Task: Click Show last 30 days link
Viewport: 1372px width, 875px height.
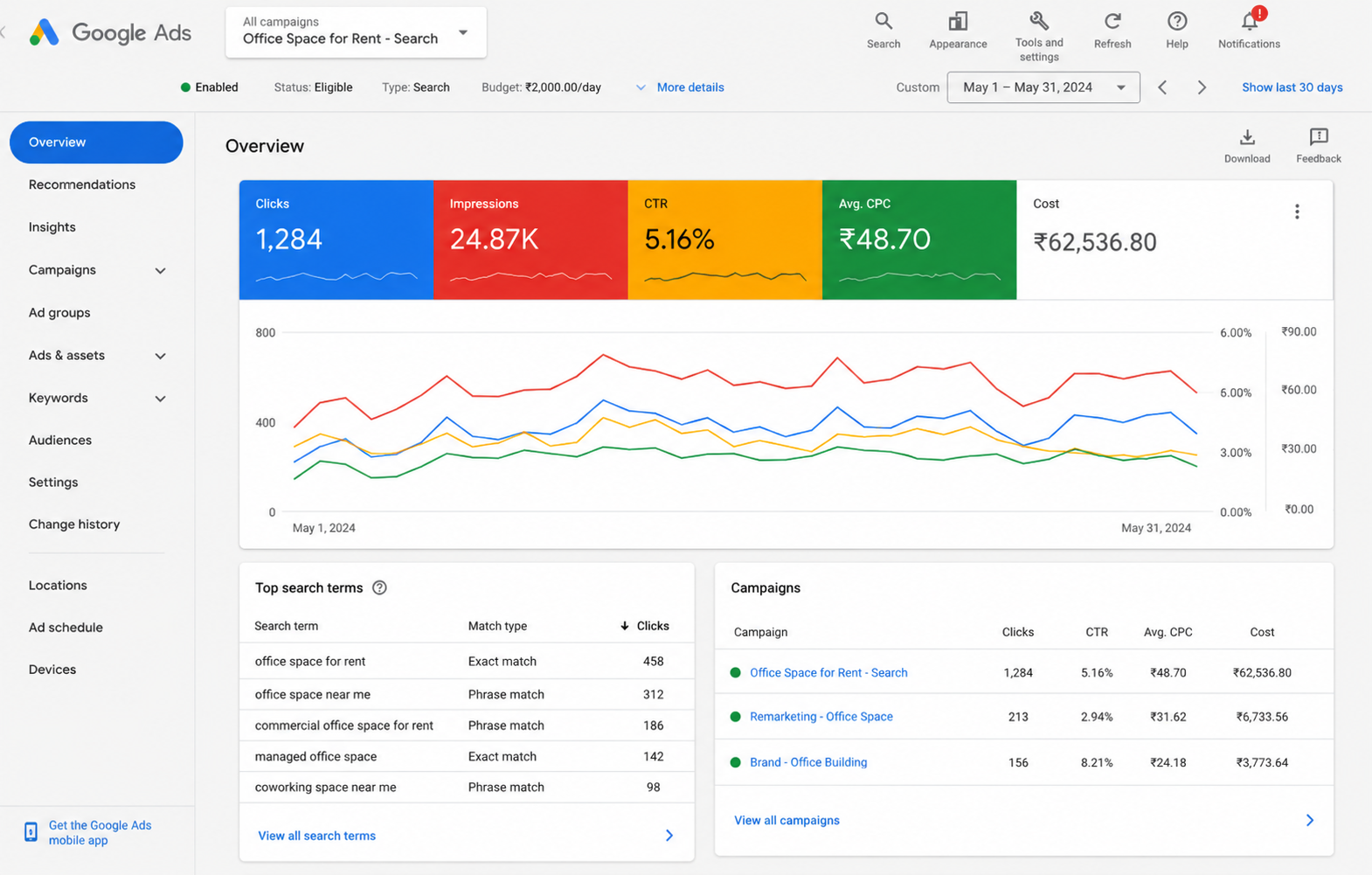Action: tap(1292, 87)
